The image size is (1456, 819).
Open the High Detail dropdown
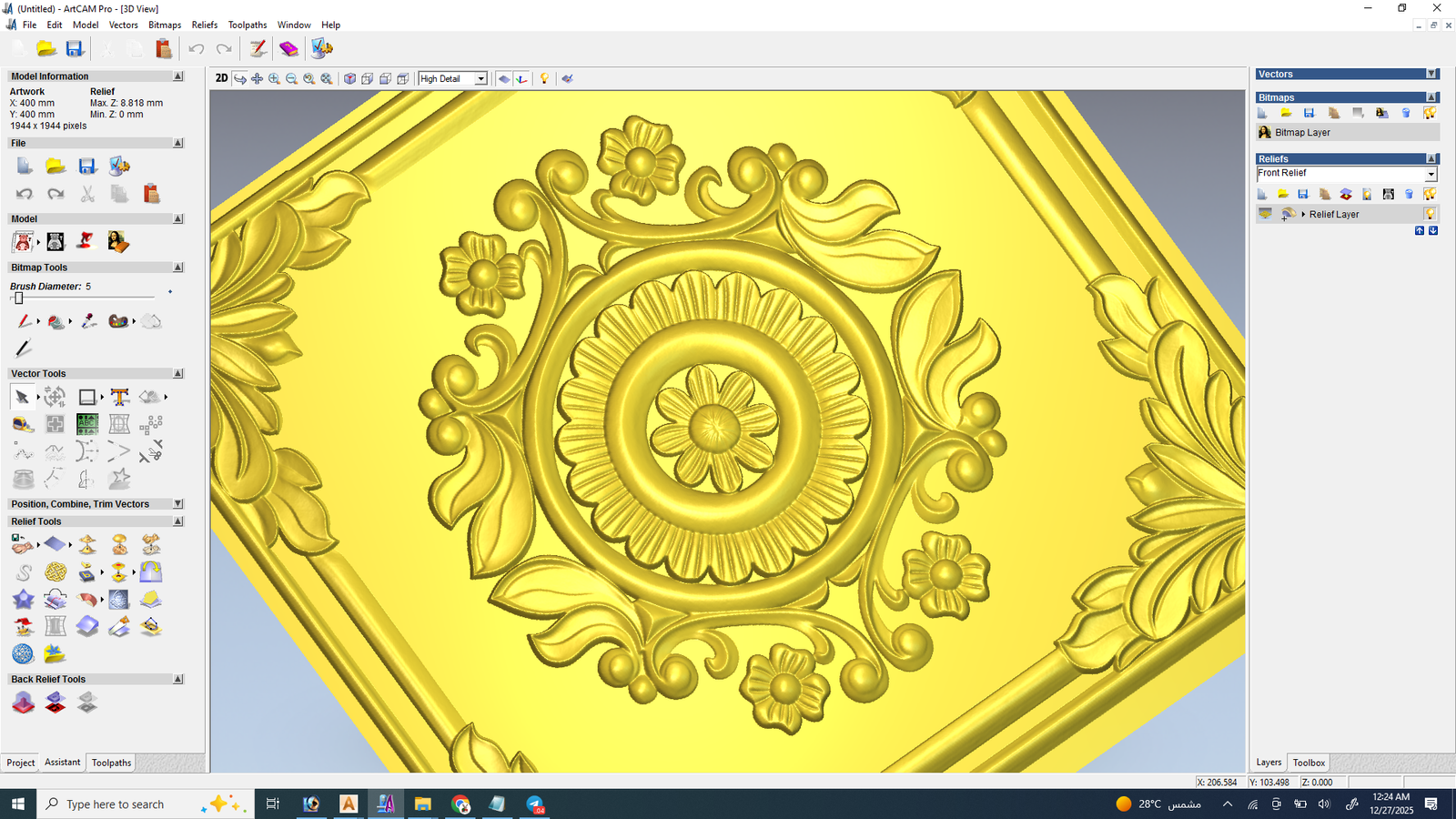tap(480, 79)
